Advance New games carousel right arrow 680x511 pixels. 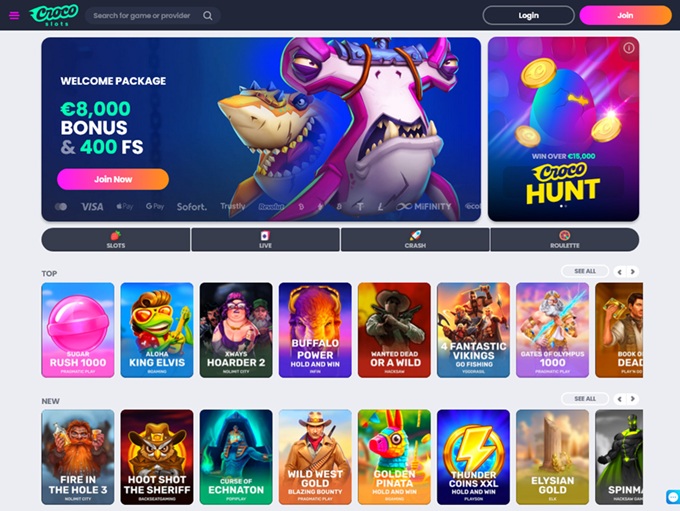[x=633, y=399]
